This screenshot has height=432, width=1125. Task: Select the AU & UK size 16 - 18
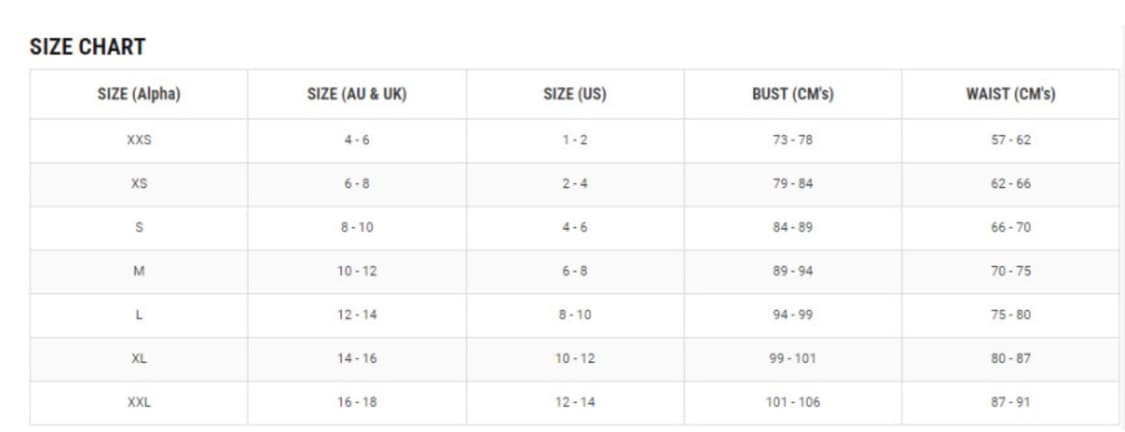click(x=357, y=402)
